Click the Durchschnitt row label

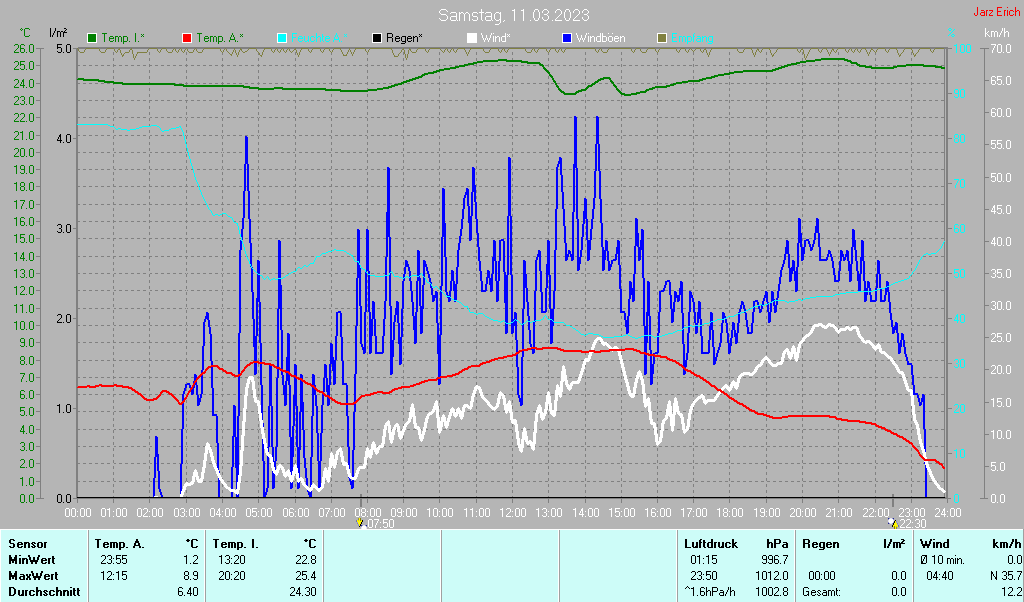[43, 592]
